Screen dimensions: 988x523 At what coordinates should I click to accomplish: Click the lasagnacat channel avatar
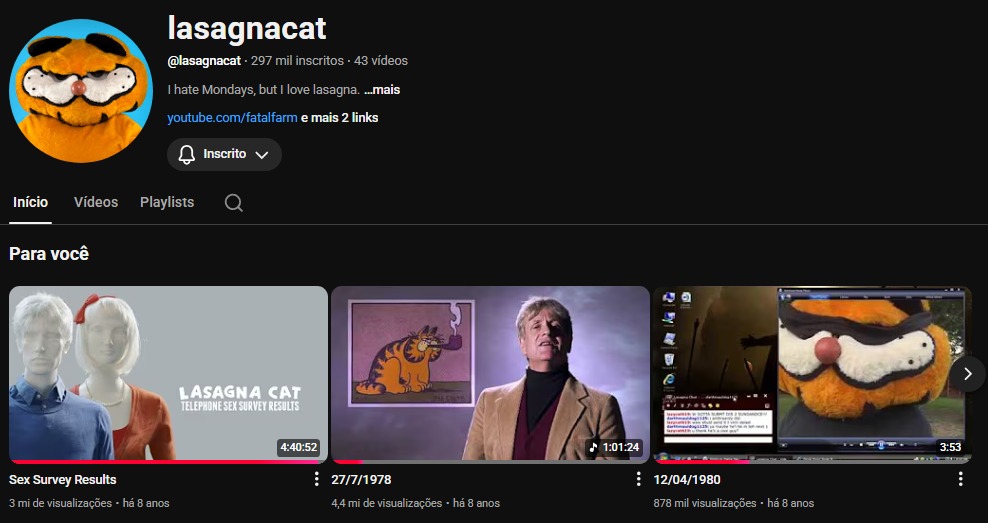[81, 91]
